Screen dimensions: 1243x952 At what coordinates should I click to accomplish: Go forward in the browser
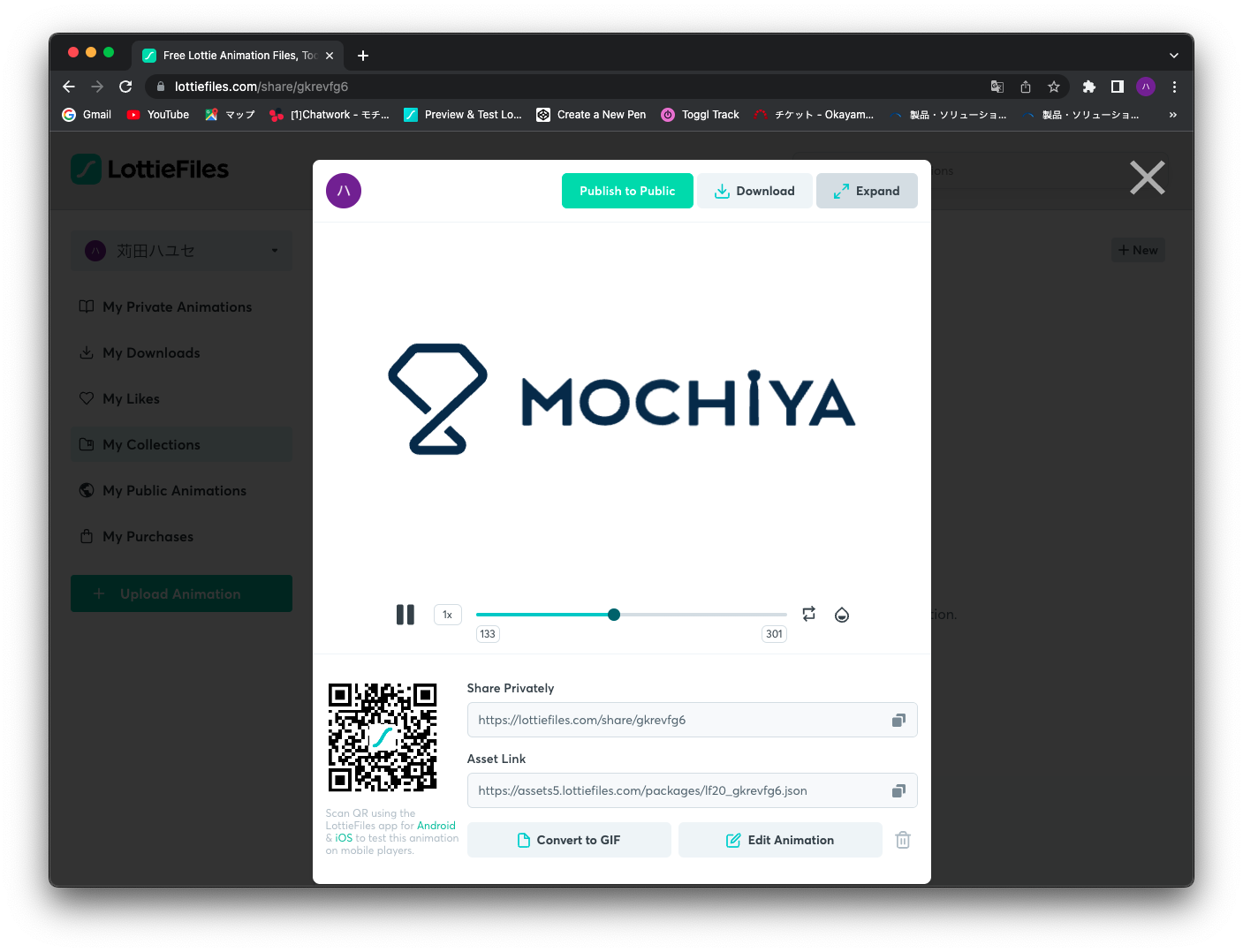pyautogui.click(x=97, y=87)
